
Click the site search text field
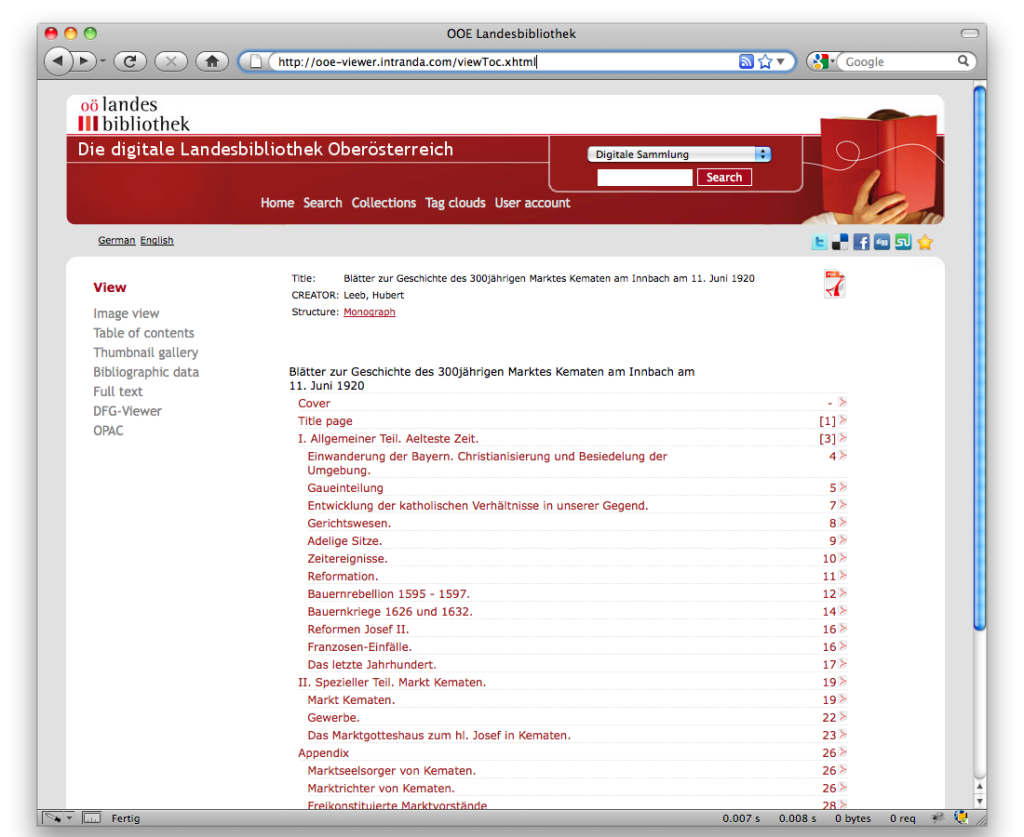click(645, 177)
